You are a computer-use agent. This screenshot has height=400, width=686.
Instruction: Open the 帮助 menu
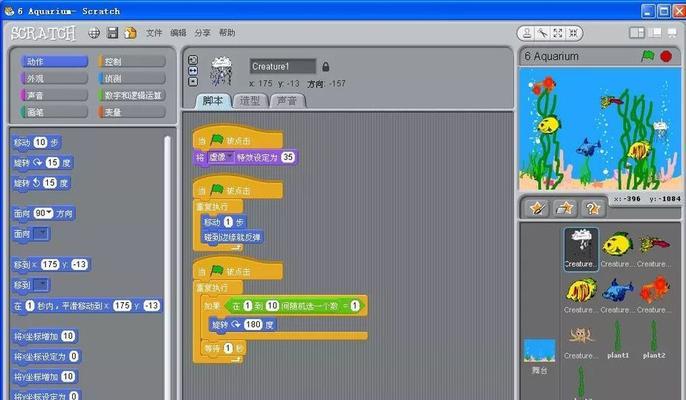coord(227,33)
